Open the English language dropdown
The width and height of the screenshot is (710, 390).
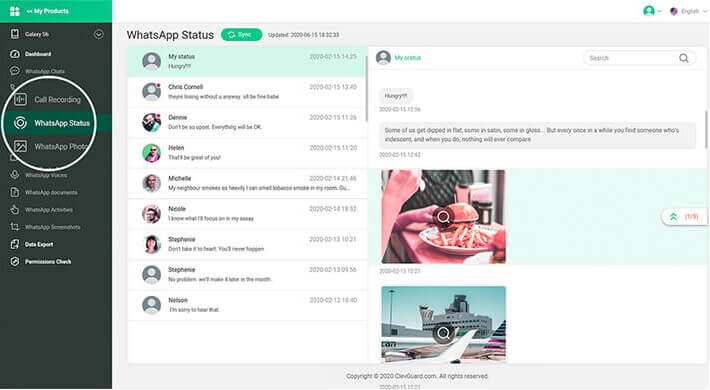[x=693, y=11]
